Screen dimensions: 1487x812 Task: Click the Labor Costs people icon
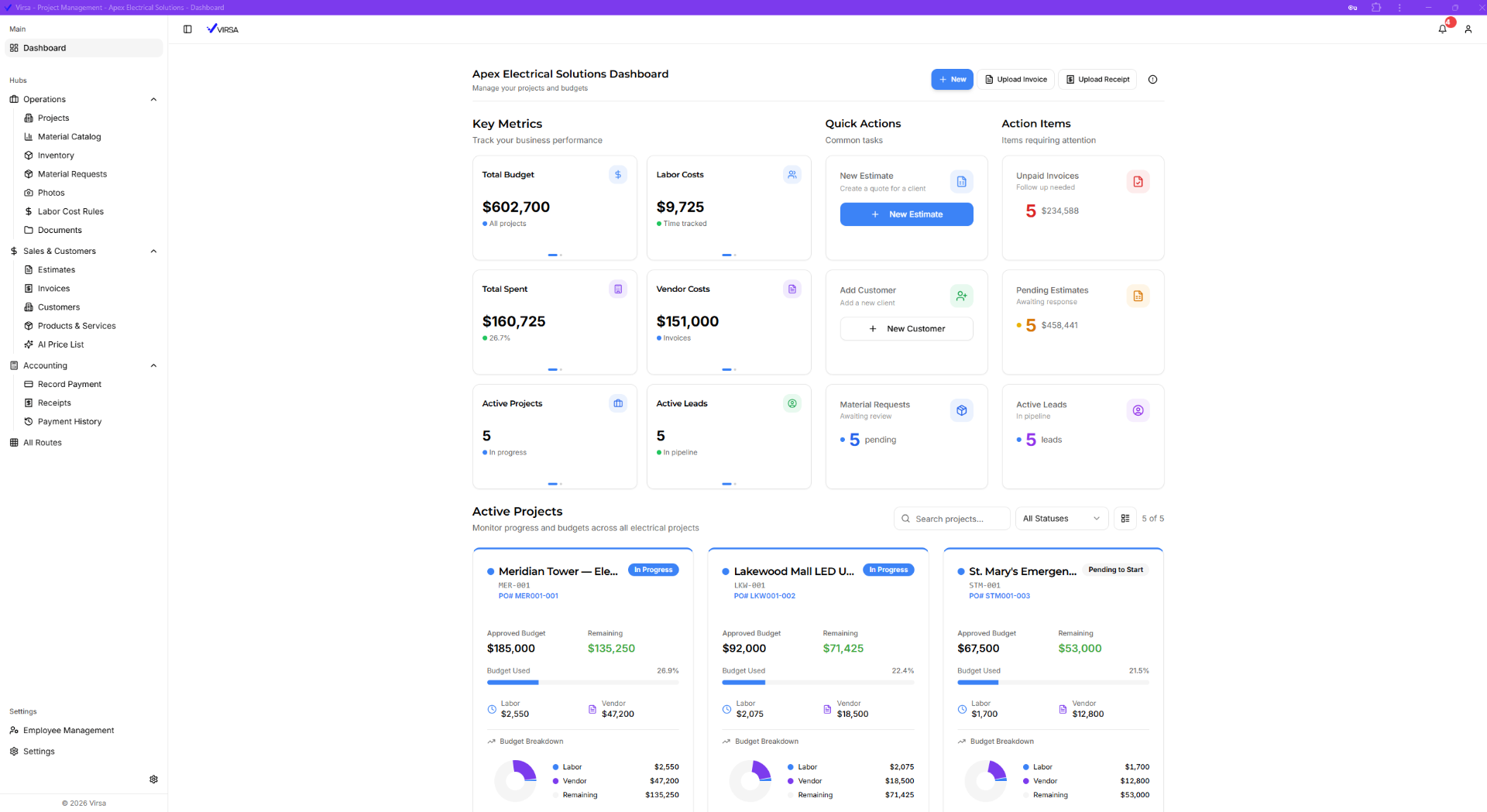click(x=792, y=175)
